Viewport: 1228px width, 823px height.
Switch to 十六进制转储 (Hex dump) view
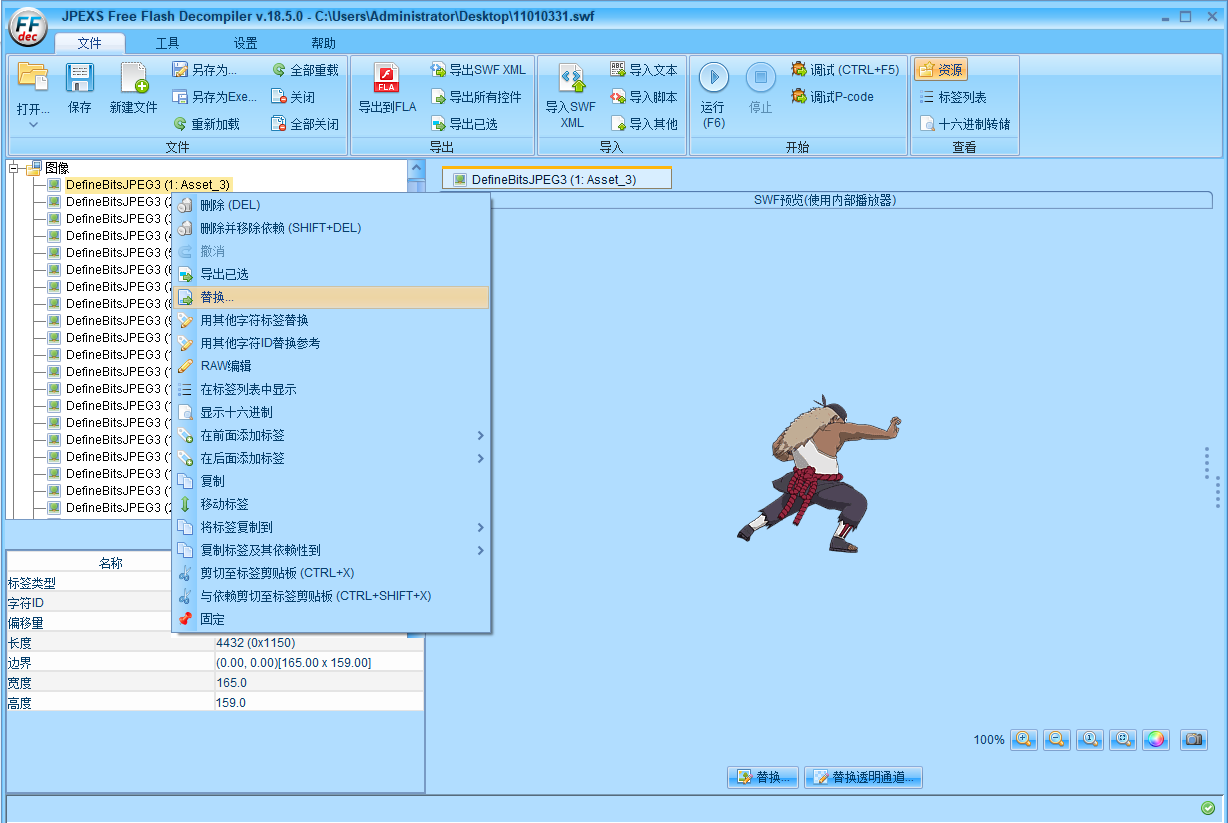click(x=965, y=124)
